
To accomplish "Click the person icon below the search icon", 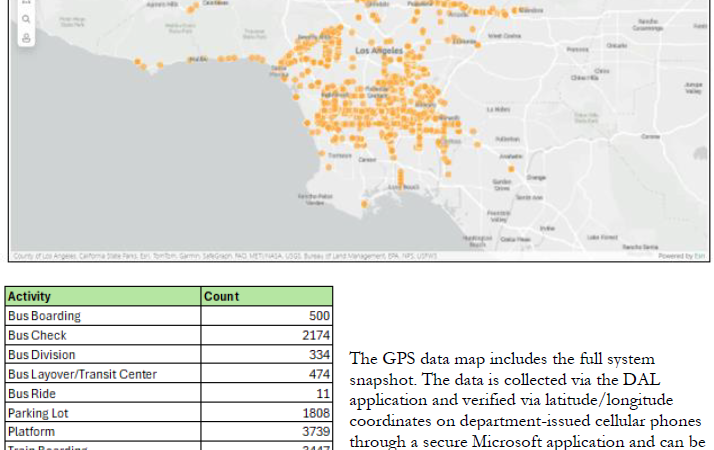I will tap(26, 38).
